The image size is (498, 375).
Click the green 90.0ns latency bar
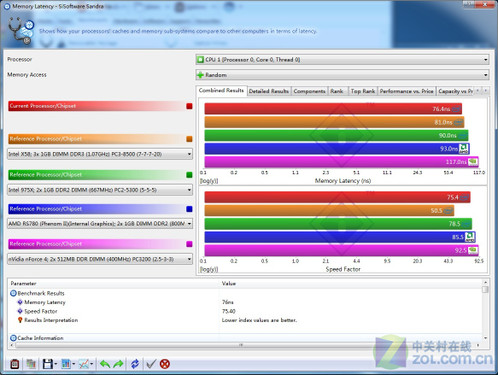pos(336,135)
